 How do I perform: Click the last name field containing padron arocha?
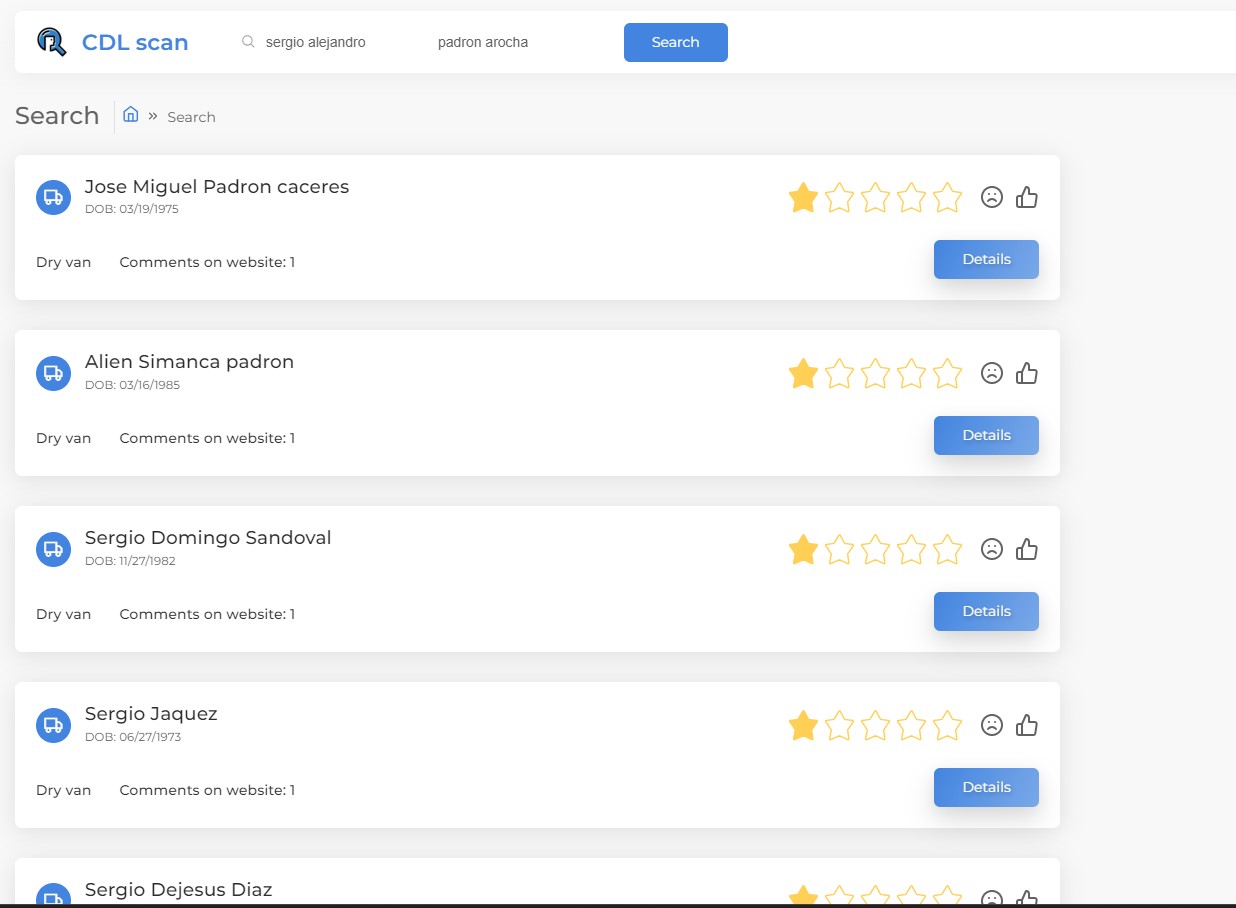[510, 42]
